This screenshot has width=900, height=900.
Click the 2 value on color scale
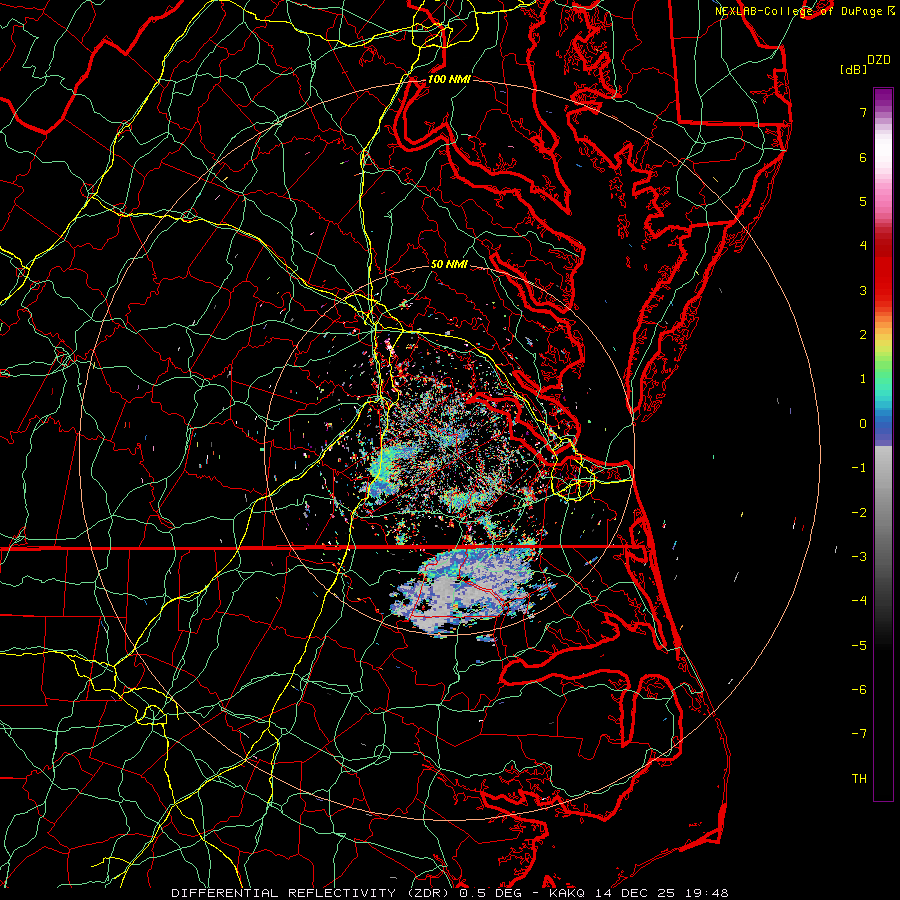pyautogui.click(x=863, y=335)
